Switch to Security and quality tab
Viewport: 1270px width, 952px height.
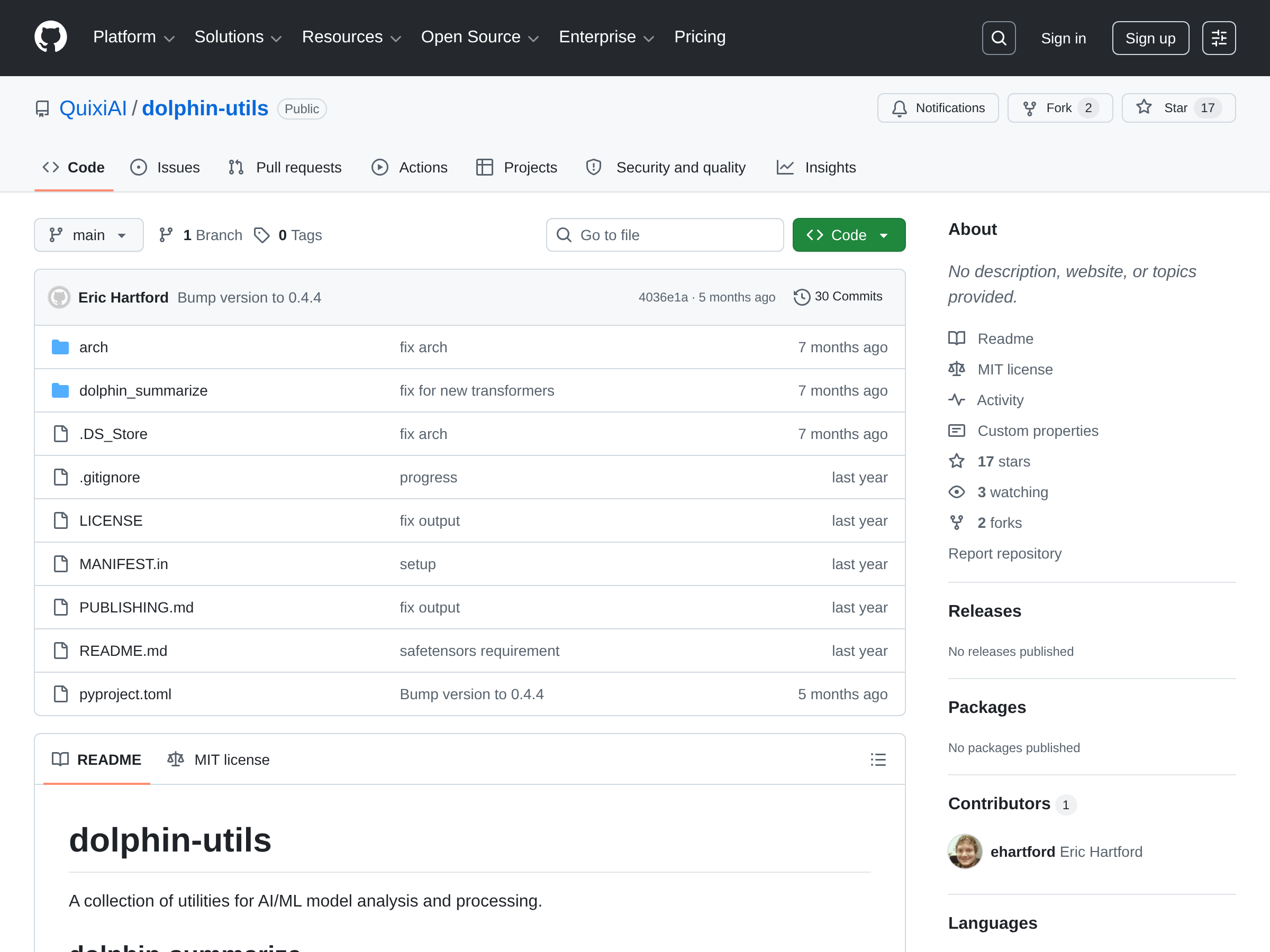(666, 168)
